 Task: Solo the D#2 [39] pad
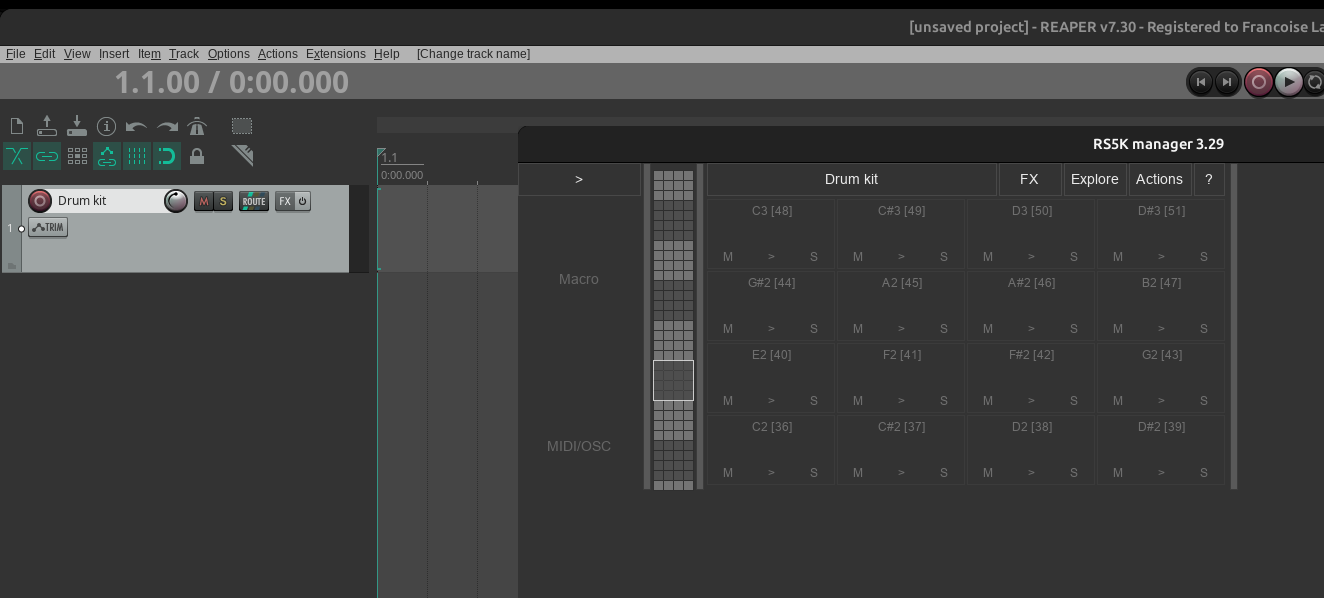(x=1204, y=473)
